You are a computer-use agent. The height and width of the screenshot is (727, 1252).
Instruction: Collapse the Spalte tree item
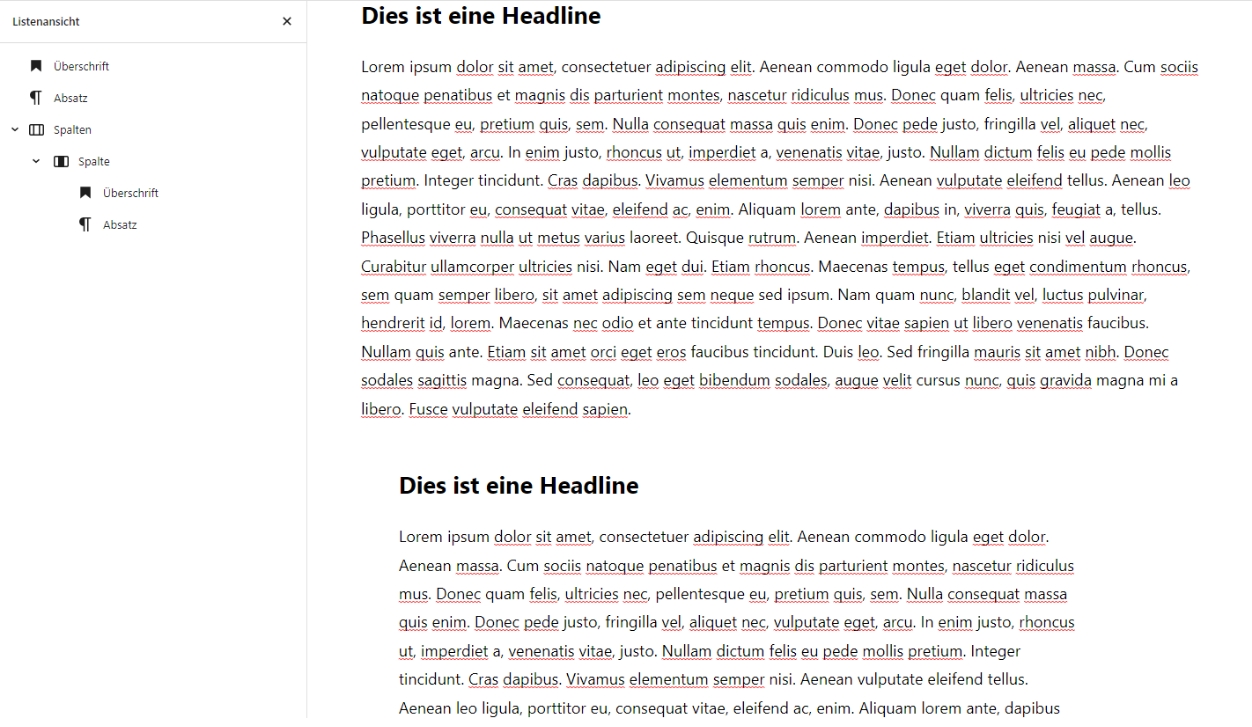tap(36, 161)
